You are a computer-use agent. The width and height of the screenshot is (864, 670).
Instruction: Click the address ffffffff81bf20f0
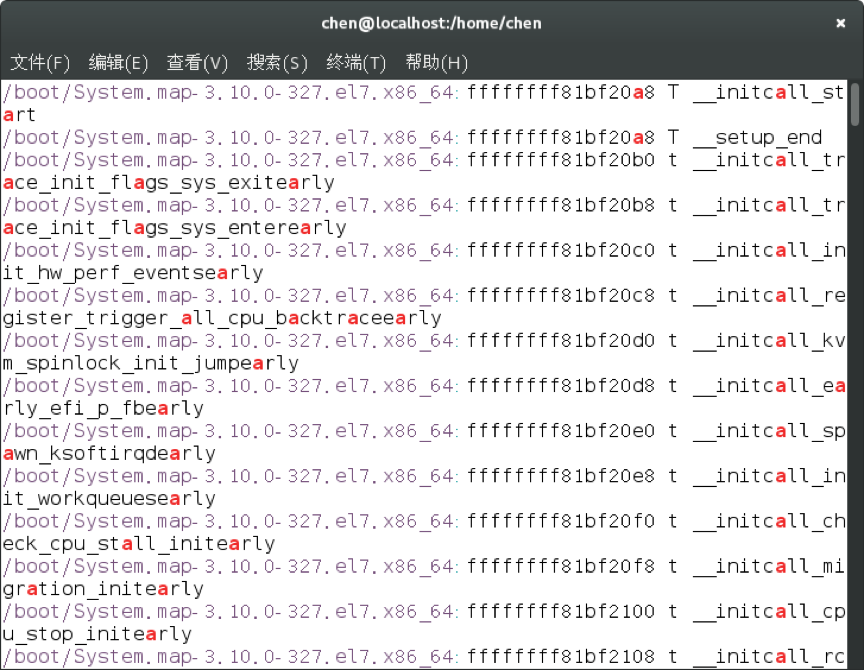tap(561, 521)
